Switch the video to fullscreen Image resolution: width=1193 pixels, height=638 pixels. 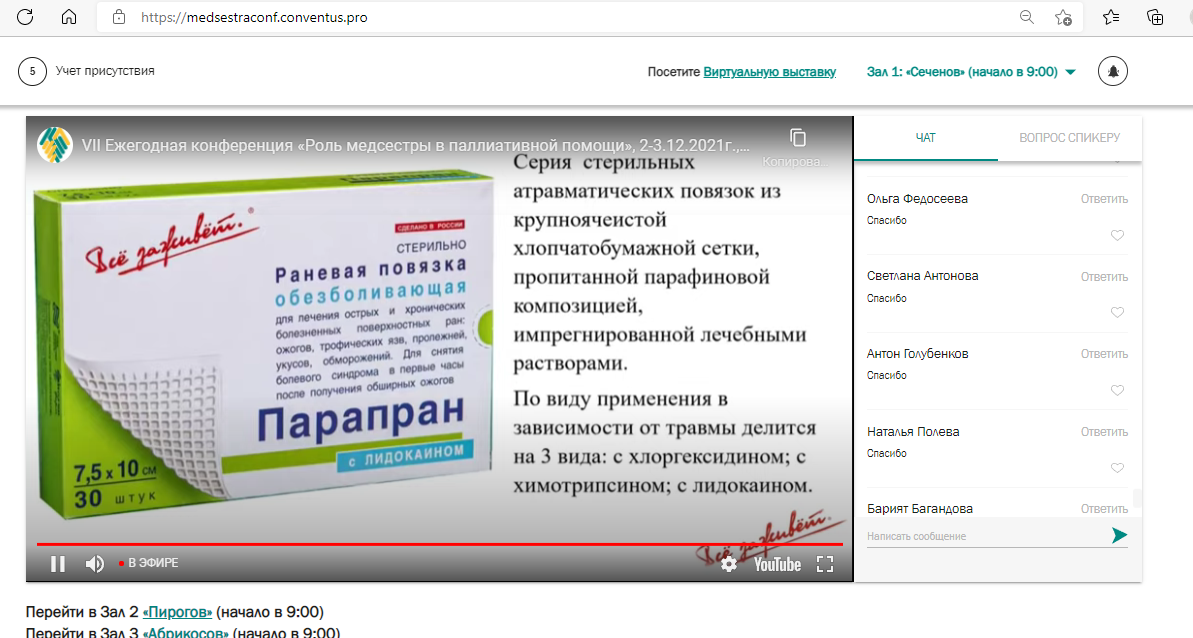[x=825, y=564]
